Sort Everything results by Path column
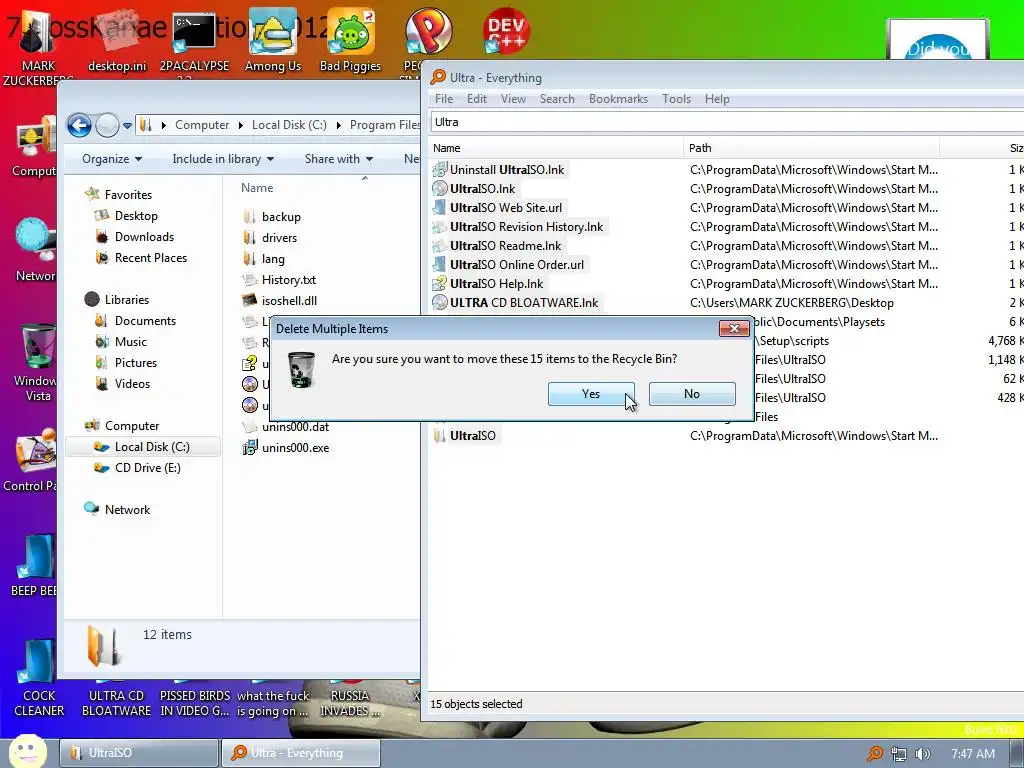This screenshot has height=768, width=1024. click(812, 148)
